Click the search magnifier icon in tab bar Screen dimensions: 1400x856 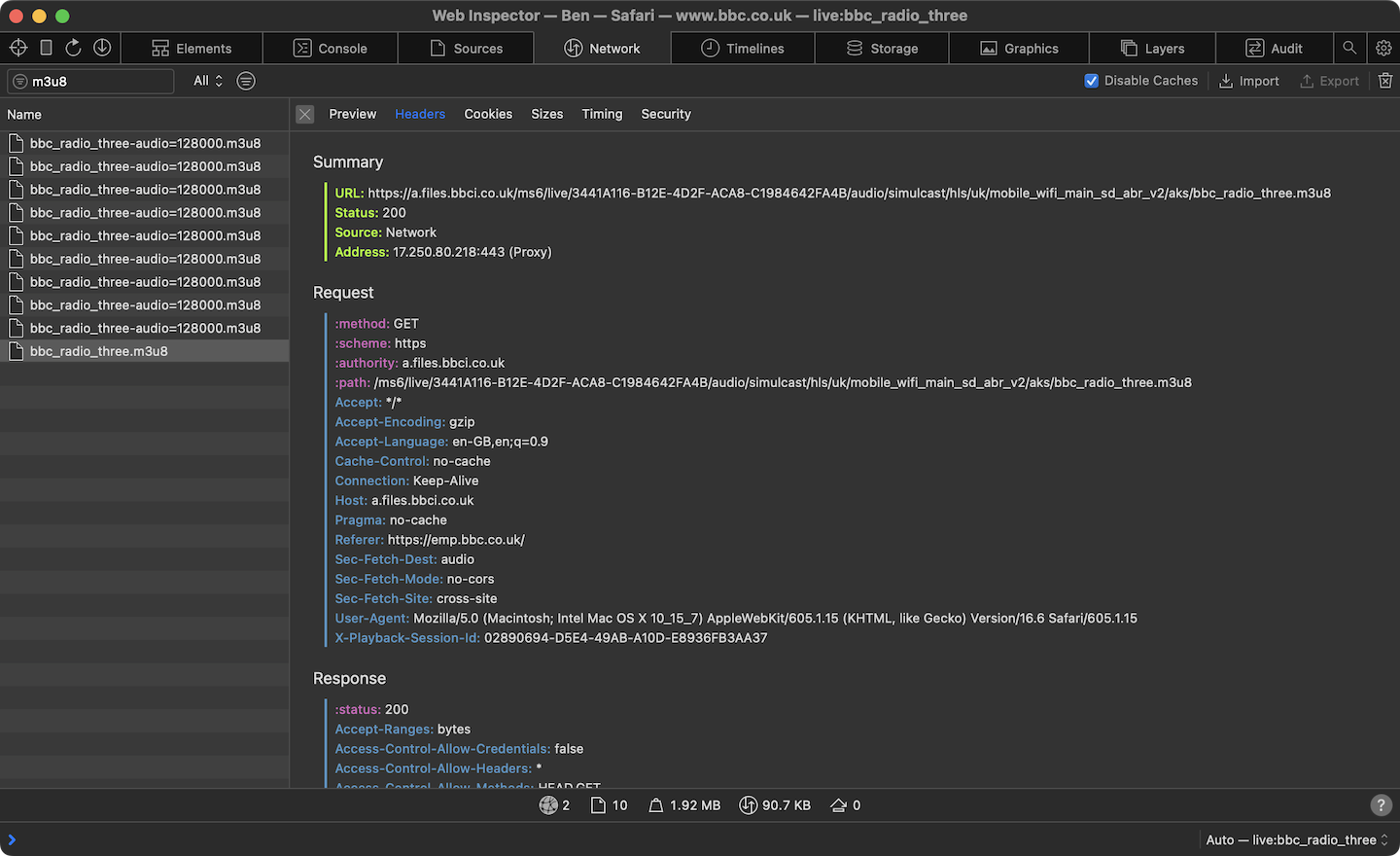1349,48
